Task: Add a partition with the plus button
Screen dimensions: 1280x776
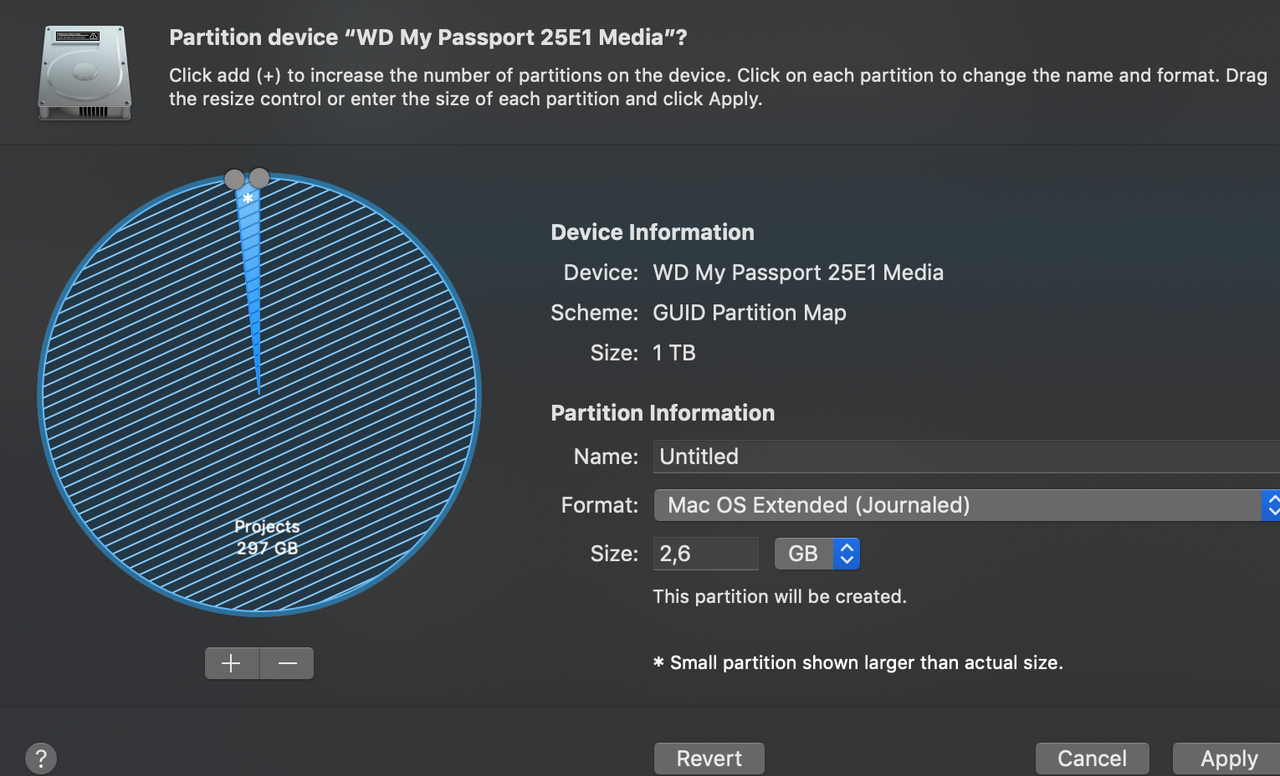Action: pyautogui.click(x=232, y=663)
